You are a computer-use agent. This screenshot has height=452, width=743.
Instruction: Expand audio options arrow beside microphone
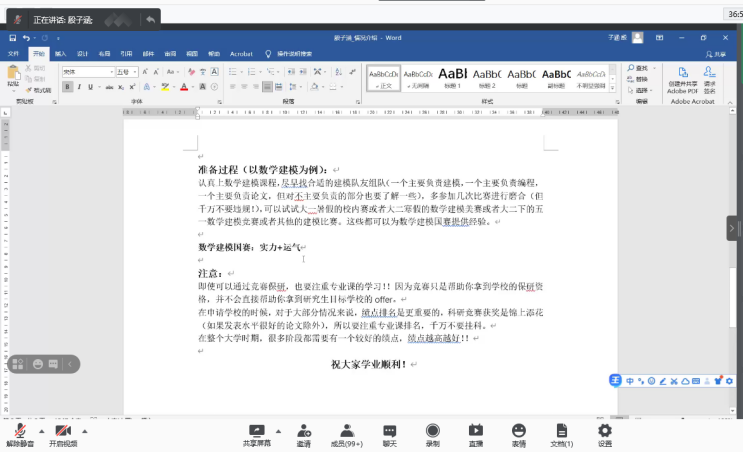pyautogui.click(x=39, y=429)
